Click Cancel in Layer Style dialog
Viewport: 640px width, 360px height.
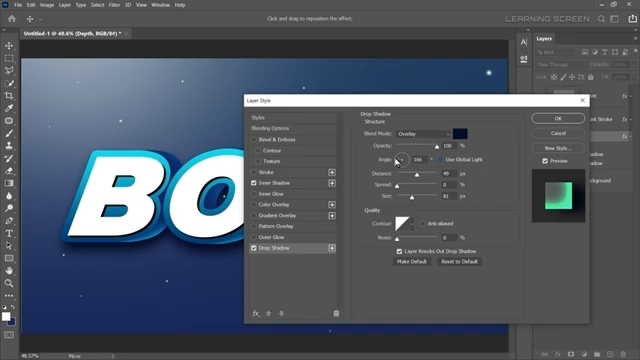tap(558, 133)
